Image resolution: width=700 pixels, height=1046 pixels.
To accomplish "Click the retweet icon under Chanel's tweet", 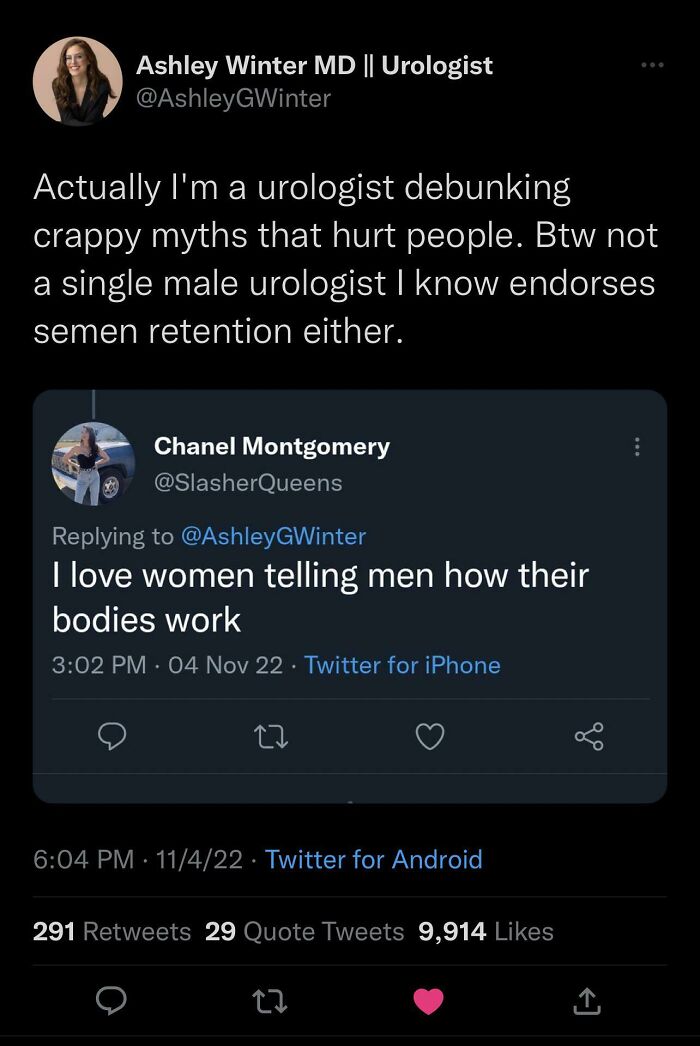I will (x=270, y=737).
